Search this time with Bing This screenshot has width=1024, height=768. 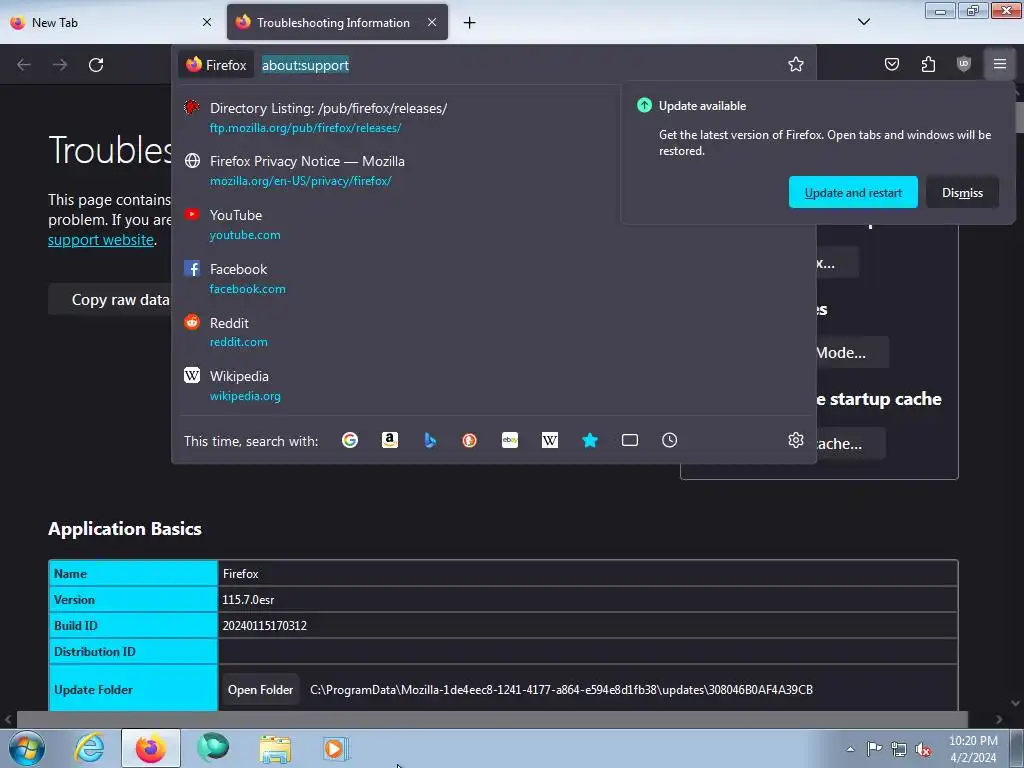[430, 440]
